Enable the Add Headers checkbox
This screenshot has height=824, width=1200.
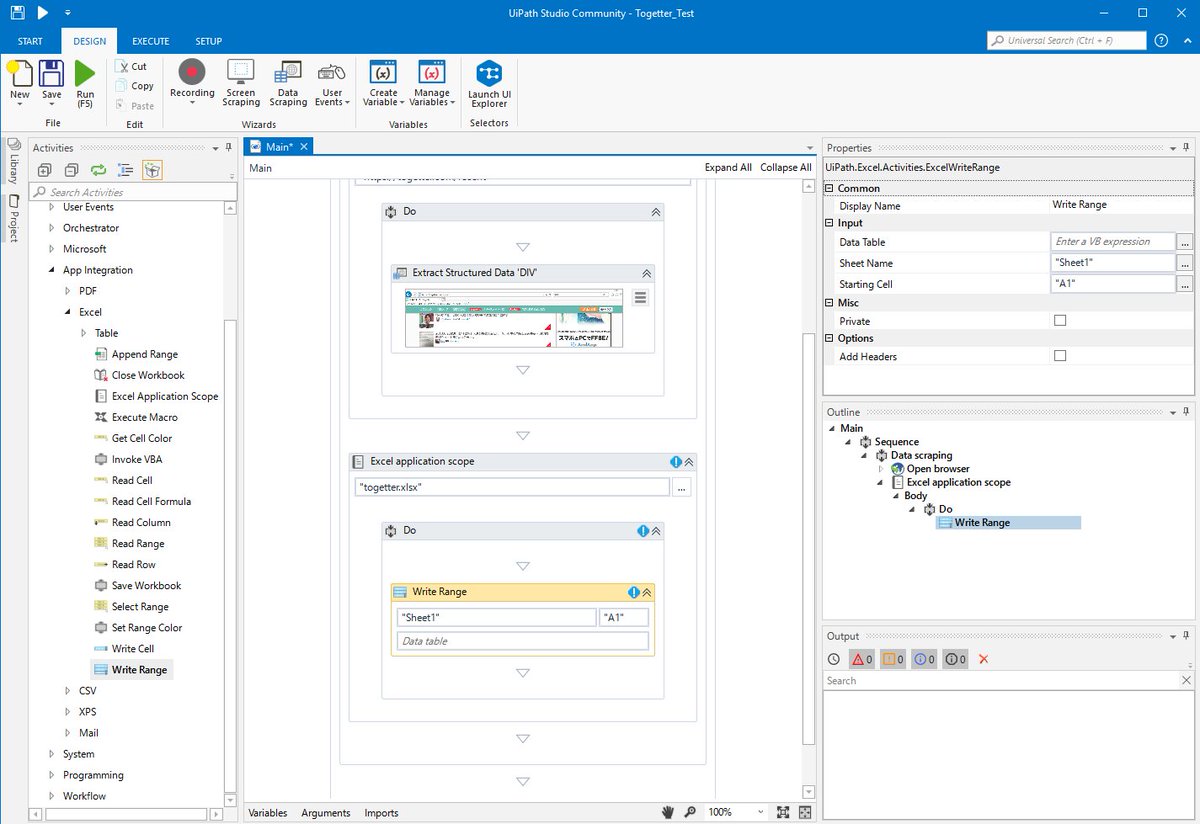click(x=1060, y=356)
